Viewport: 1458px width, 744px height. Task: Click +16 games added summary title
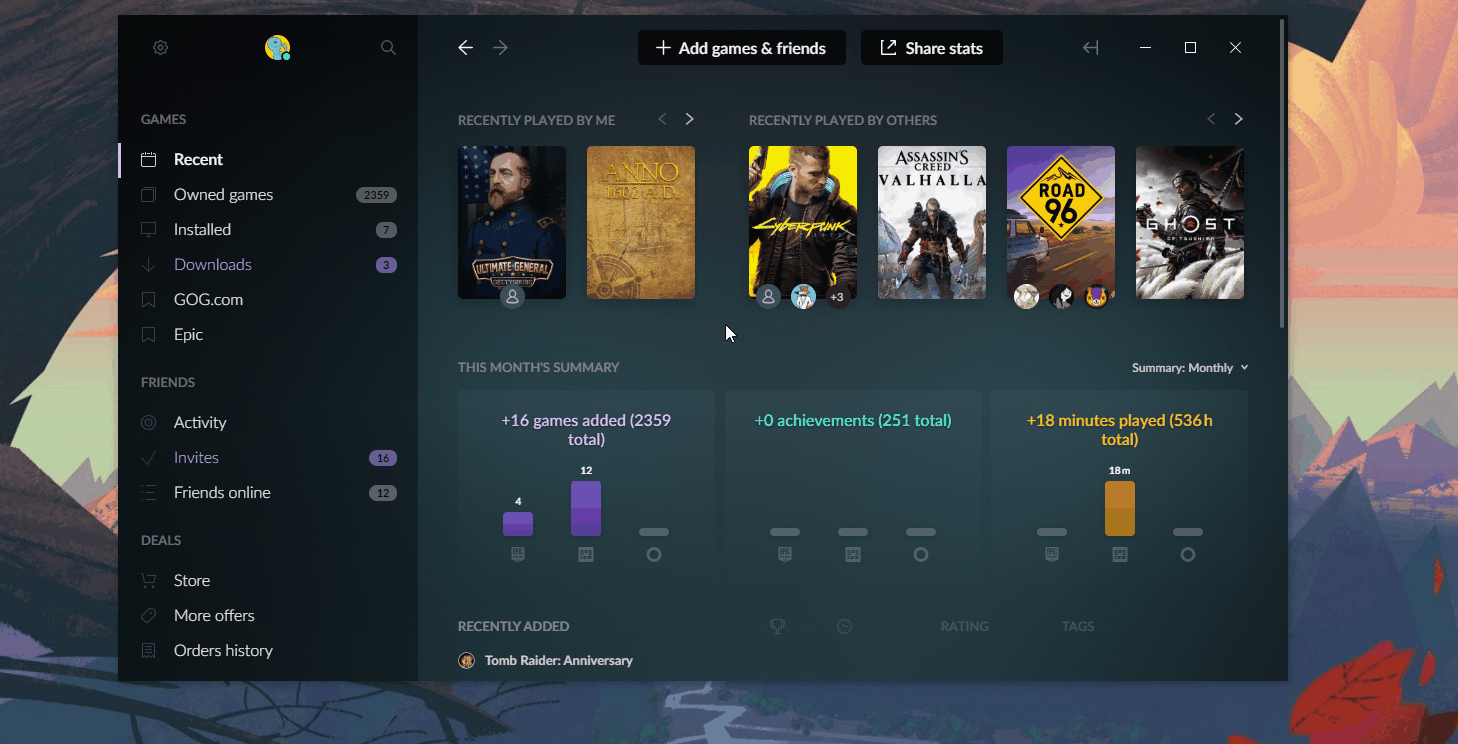(x=586, y=430)
